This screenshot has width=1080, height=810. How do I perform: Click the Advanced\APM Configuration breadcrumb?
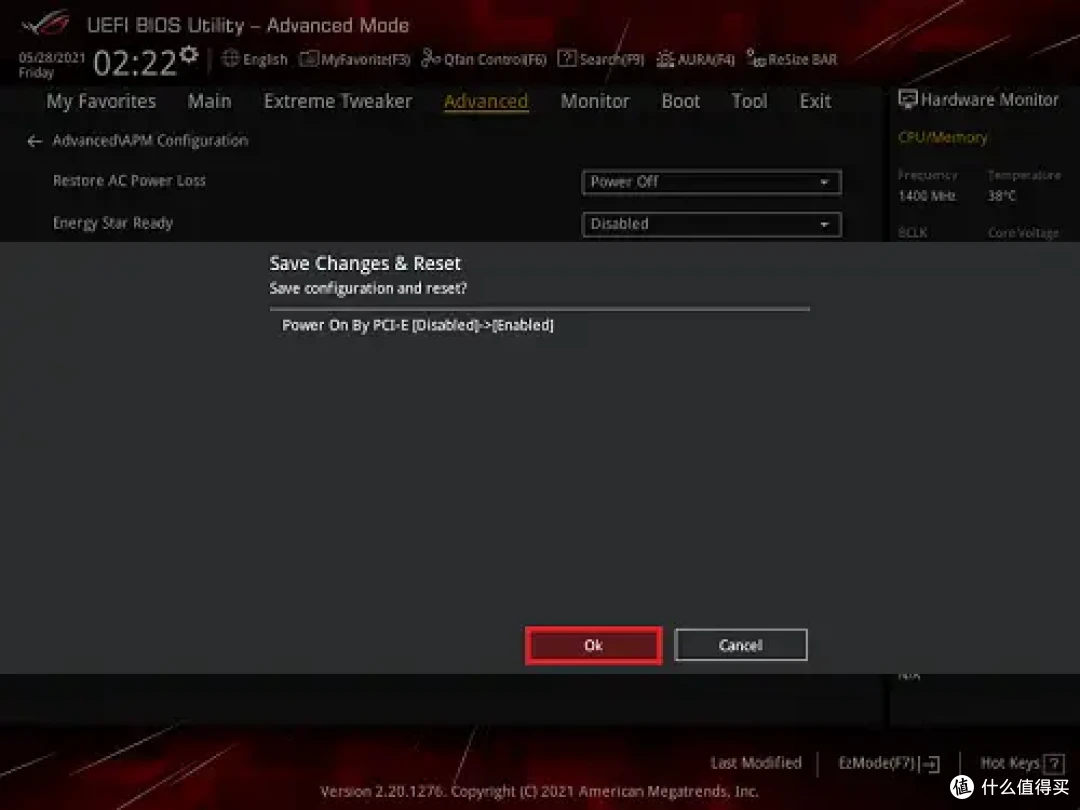[x=150, y=141]
